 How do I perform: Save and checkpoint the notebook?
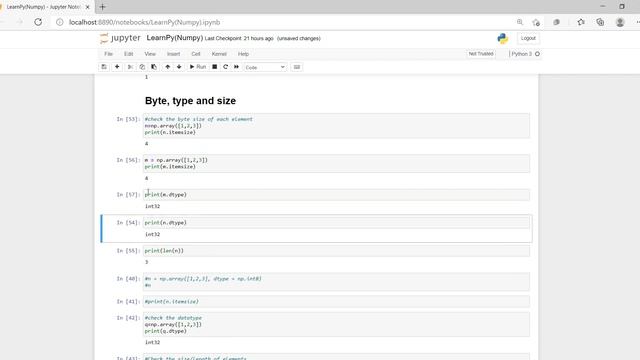pyautogui.click(x=104, y=67)
